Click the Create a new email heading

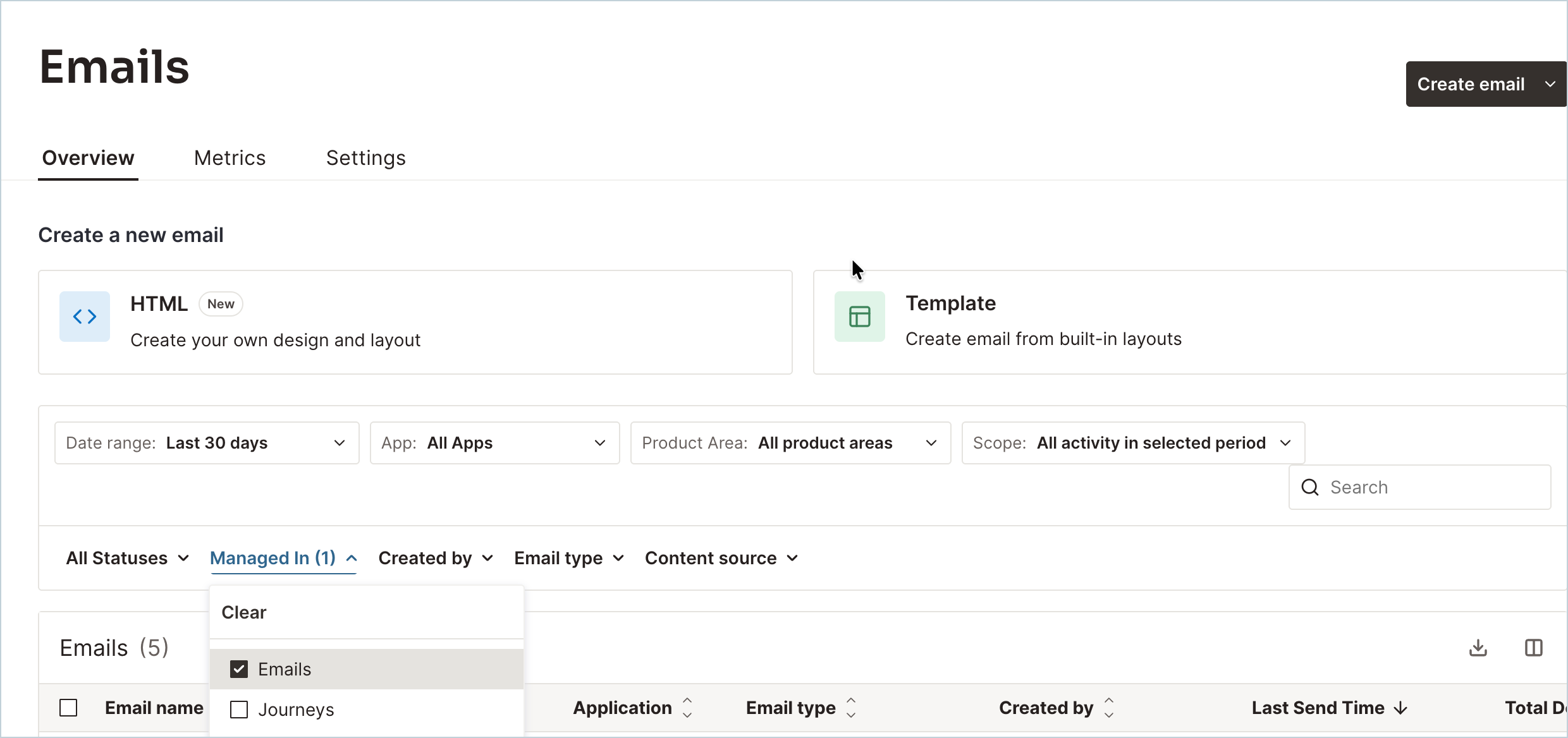tap(131, 235)
